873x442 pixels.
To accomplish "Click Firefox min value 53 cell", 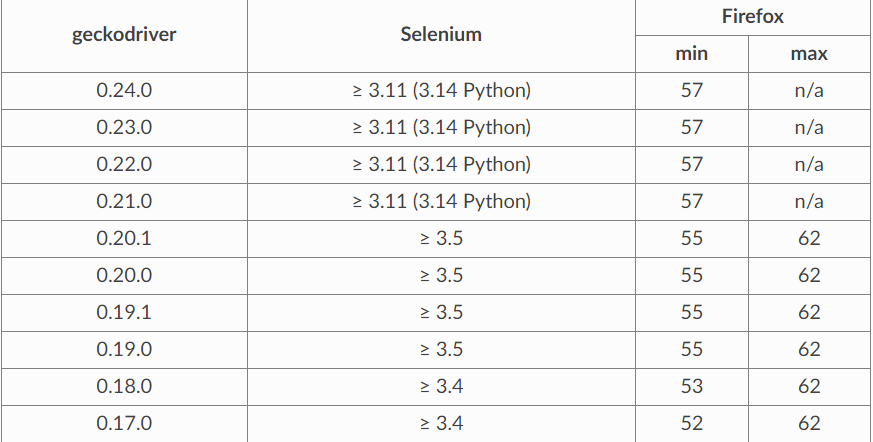I will [692, 386].
